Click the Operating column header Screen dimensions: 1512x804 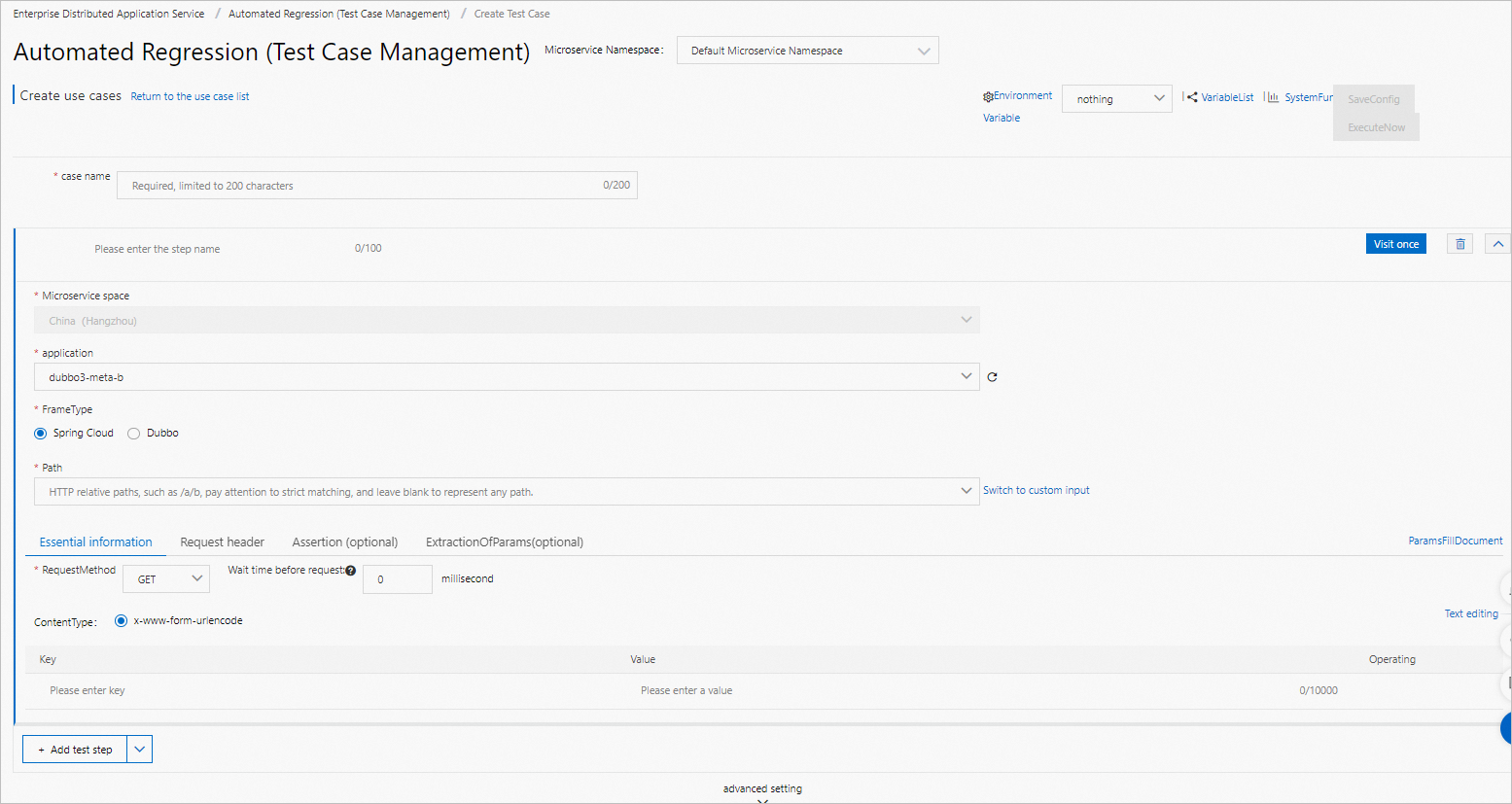tap(1392, 659)
